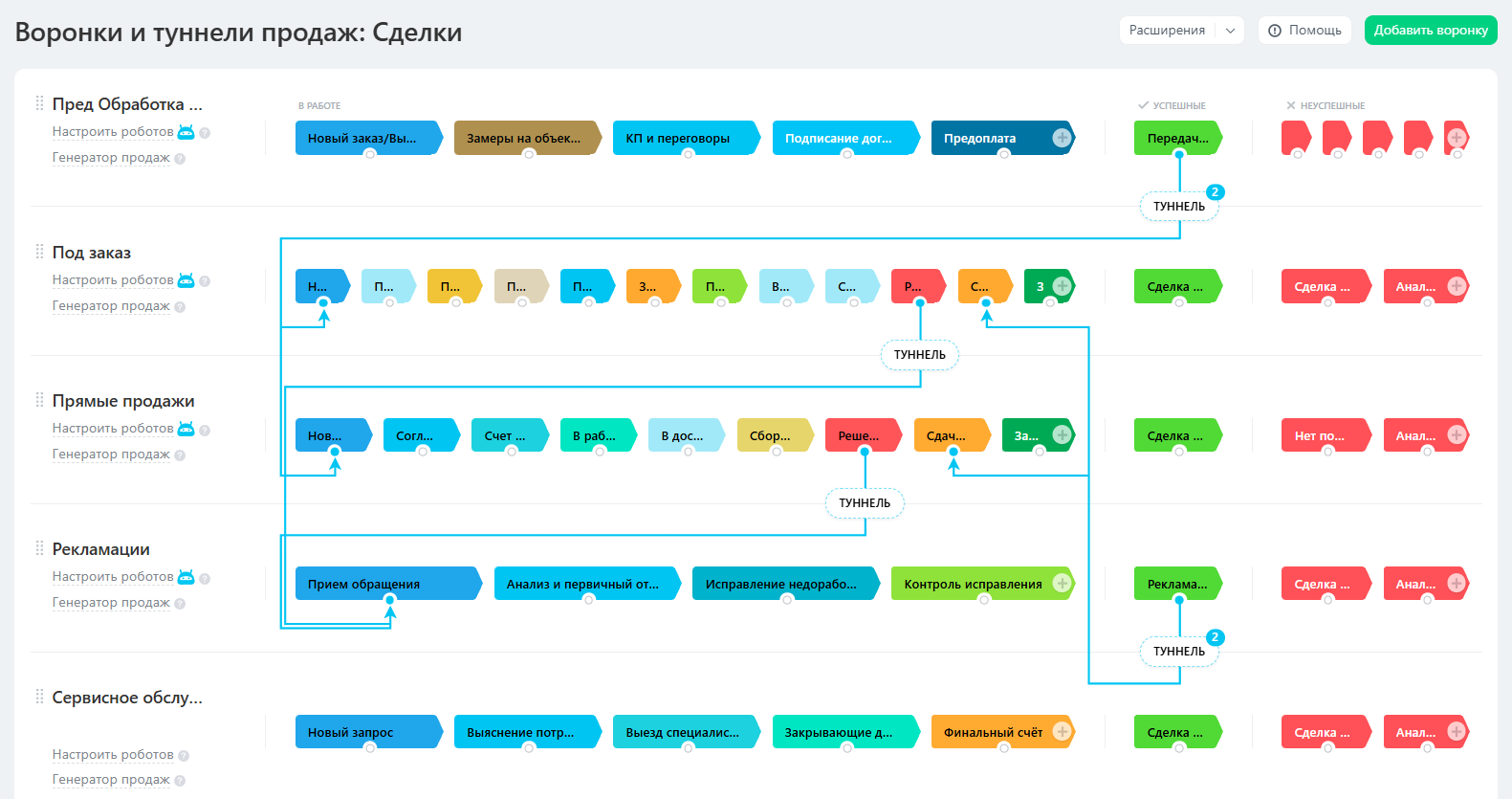Open Настроить роботов for Рекламации
1512x799 pixels.
(113, 577)
